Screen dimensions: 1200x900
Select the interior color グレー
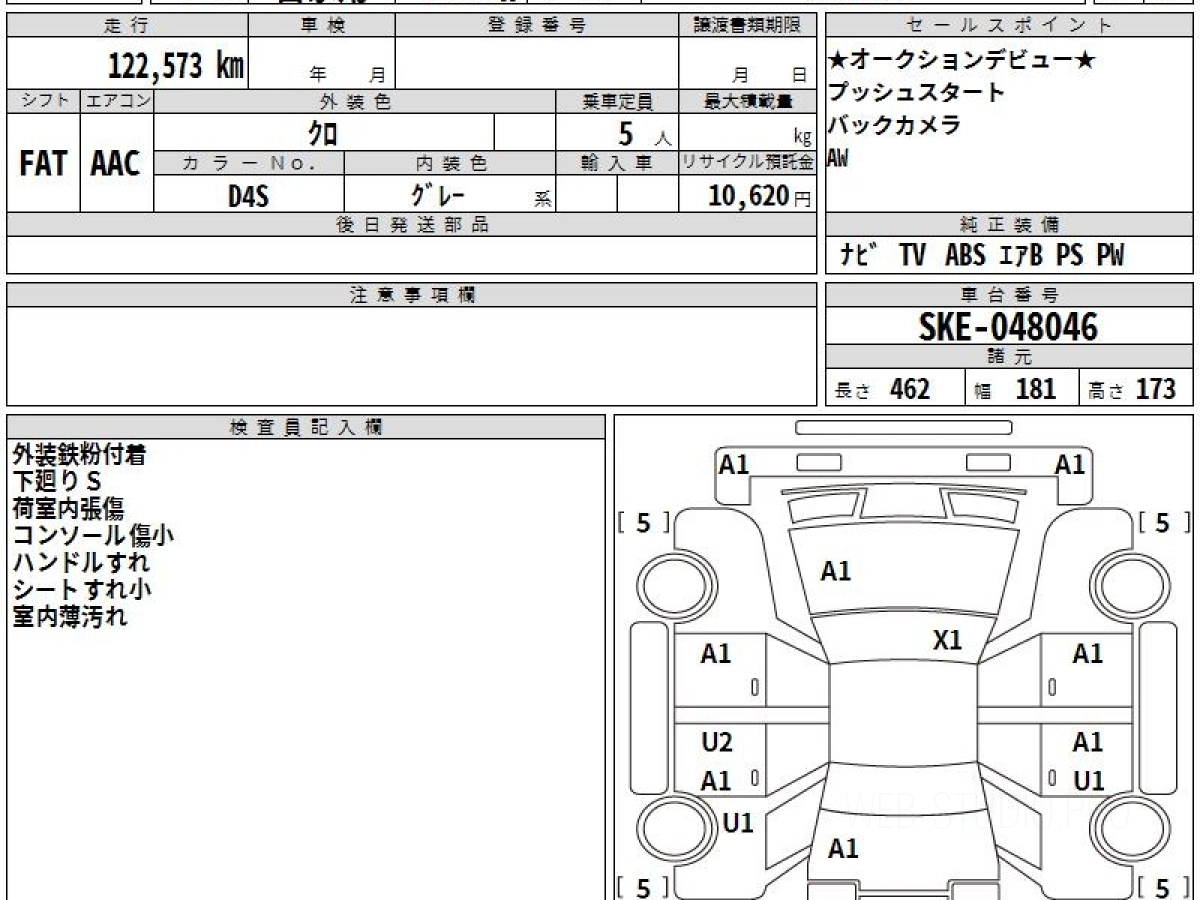tap(438, 194)
